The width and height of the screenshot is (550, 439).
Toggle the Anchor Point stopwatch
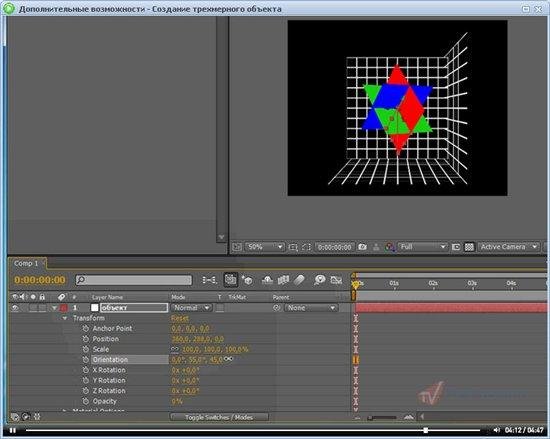click(x=85, y=329)
